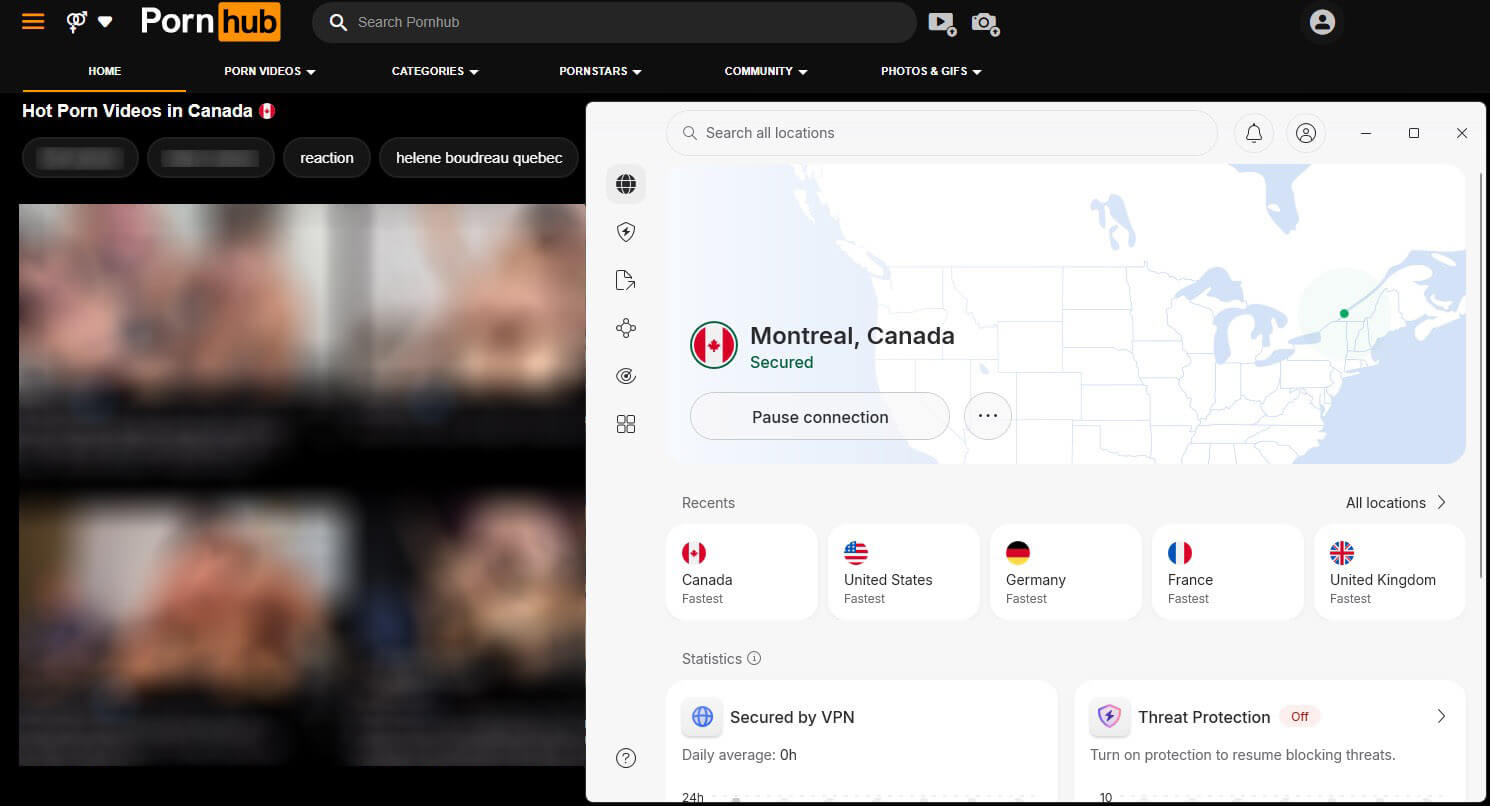The image size is (1490, 806).
Task: Open the shield Threat Protection sidebar icon
Action: coord(626,232)
